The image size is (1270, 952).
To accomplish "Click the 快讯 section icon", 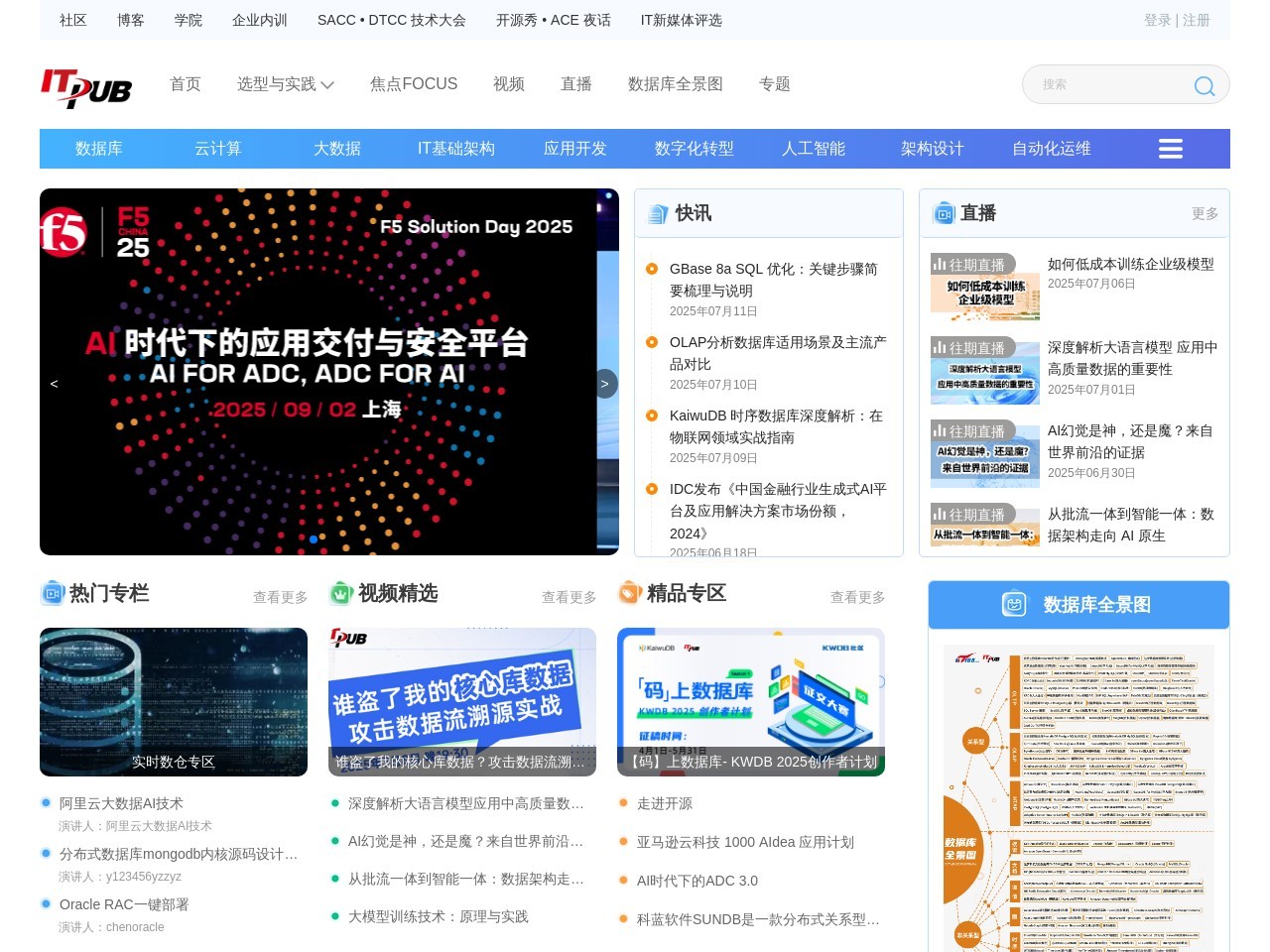I will coord(657,213).
